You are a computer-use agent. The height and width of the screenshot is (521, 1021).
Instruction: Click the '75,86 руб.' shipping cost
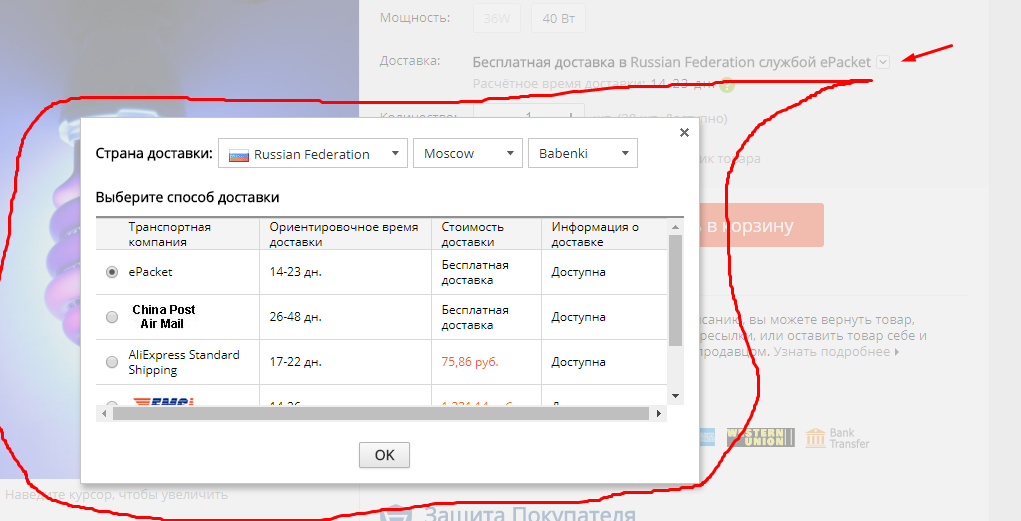(469, 362)
